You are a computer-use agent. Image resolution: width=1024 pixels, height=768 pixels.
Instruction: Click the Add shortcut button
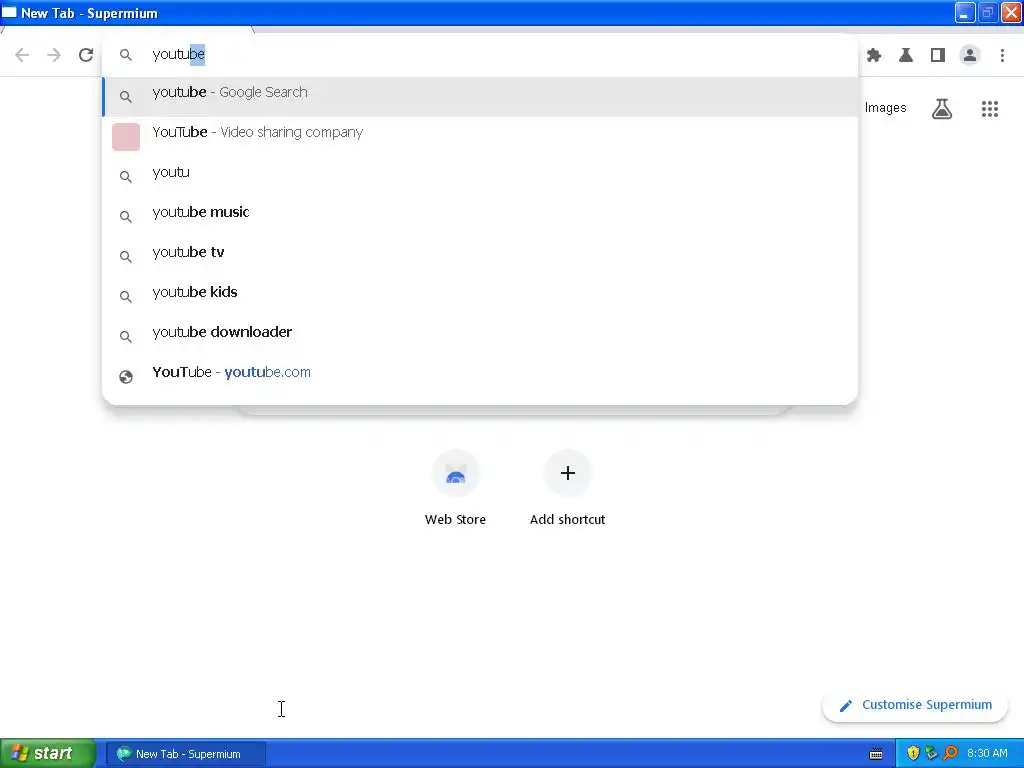click(x=568, y=488)
